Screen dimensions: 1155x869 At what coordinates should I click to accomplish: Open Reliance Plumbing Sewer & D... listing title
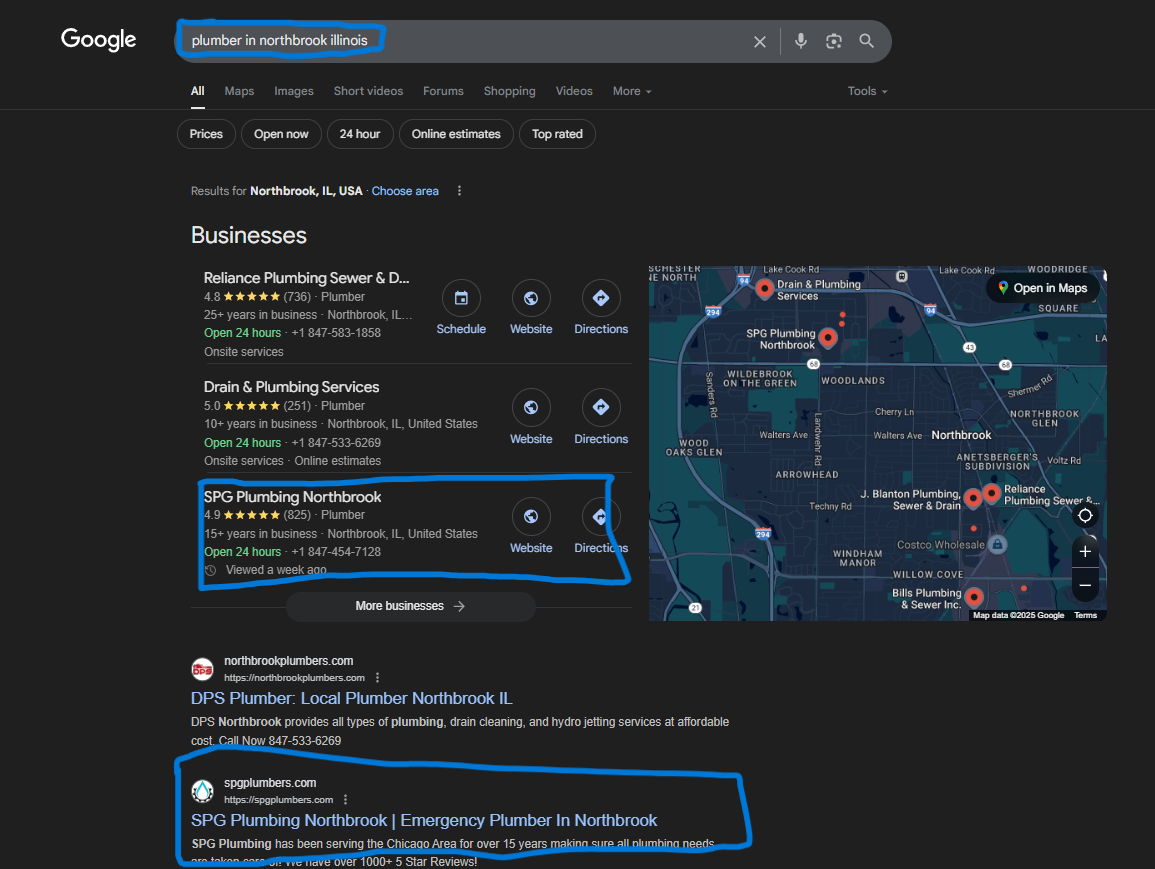click(306, 278)
